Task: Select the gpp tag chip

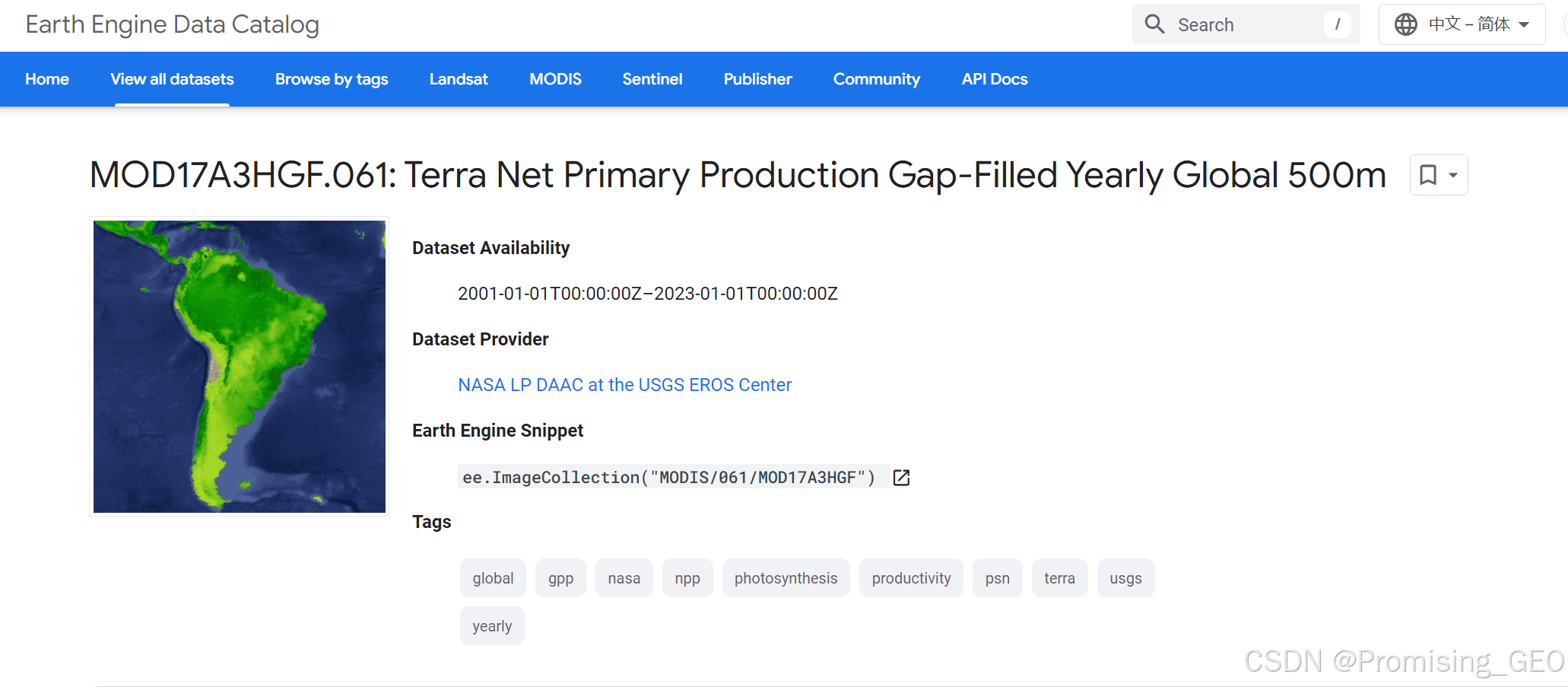Action: (560, 578)
